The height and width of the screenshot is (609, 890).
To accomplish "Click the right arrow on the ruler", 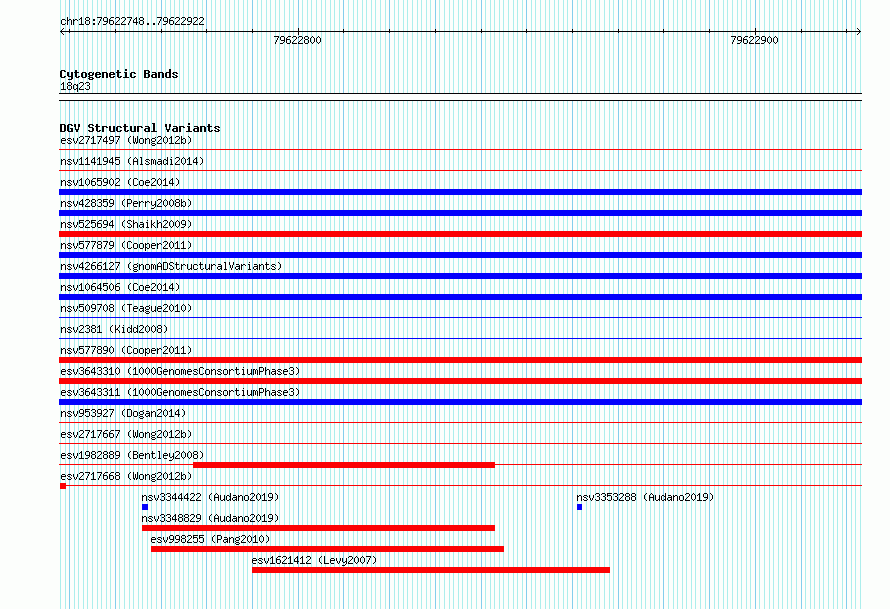I will point(858,31).
